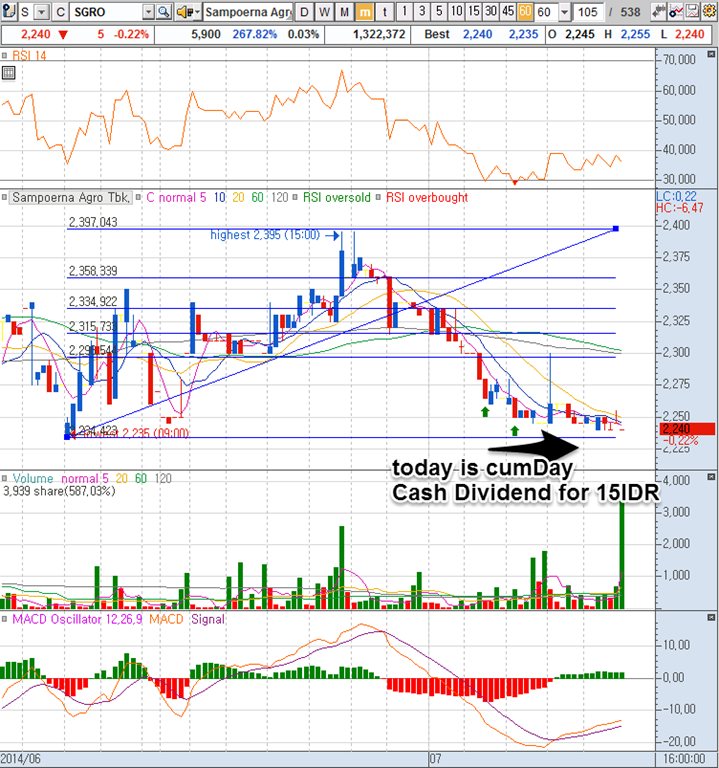The height and width of the screenshot is (768, 719).
Task: Set 15-minute interval
Action: pyautogui.click(x=474, y=11)
